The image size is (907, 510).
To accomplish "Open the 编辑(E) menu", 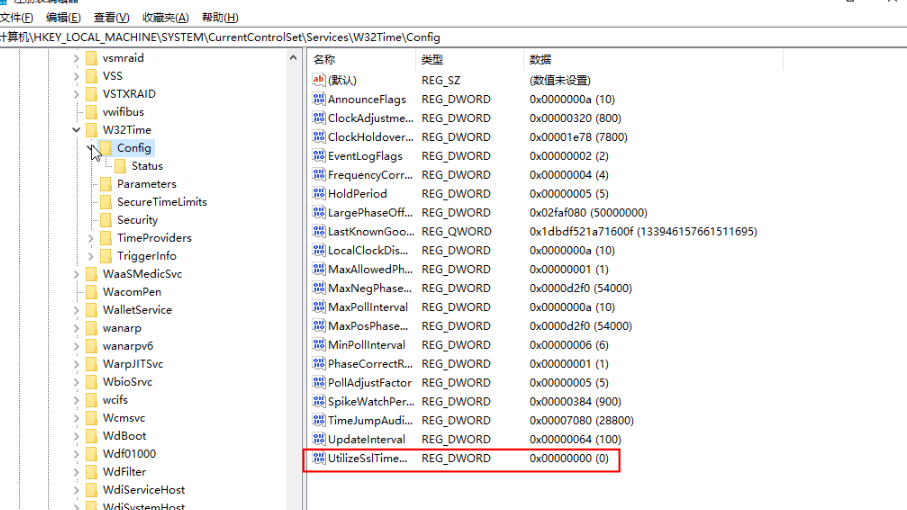I will point(64,17).
